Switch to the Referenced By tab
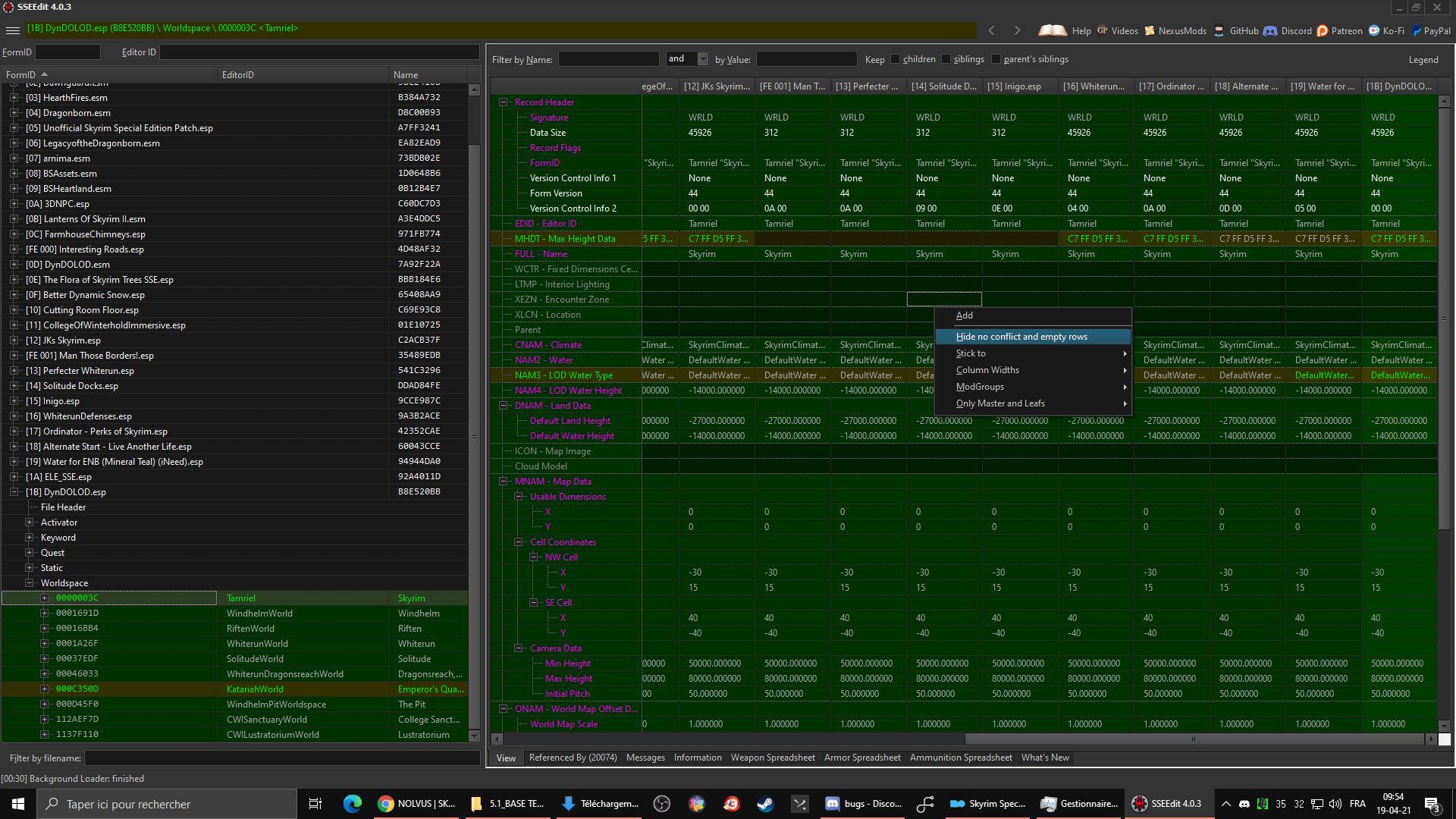Screen dimensions: 1456x819 pos(573,758)
